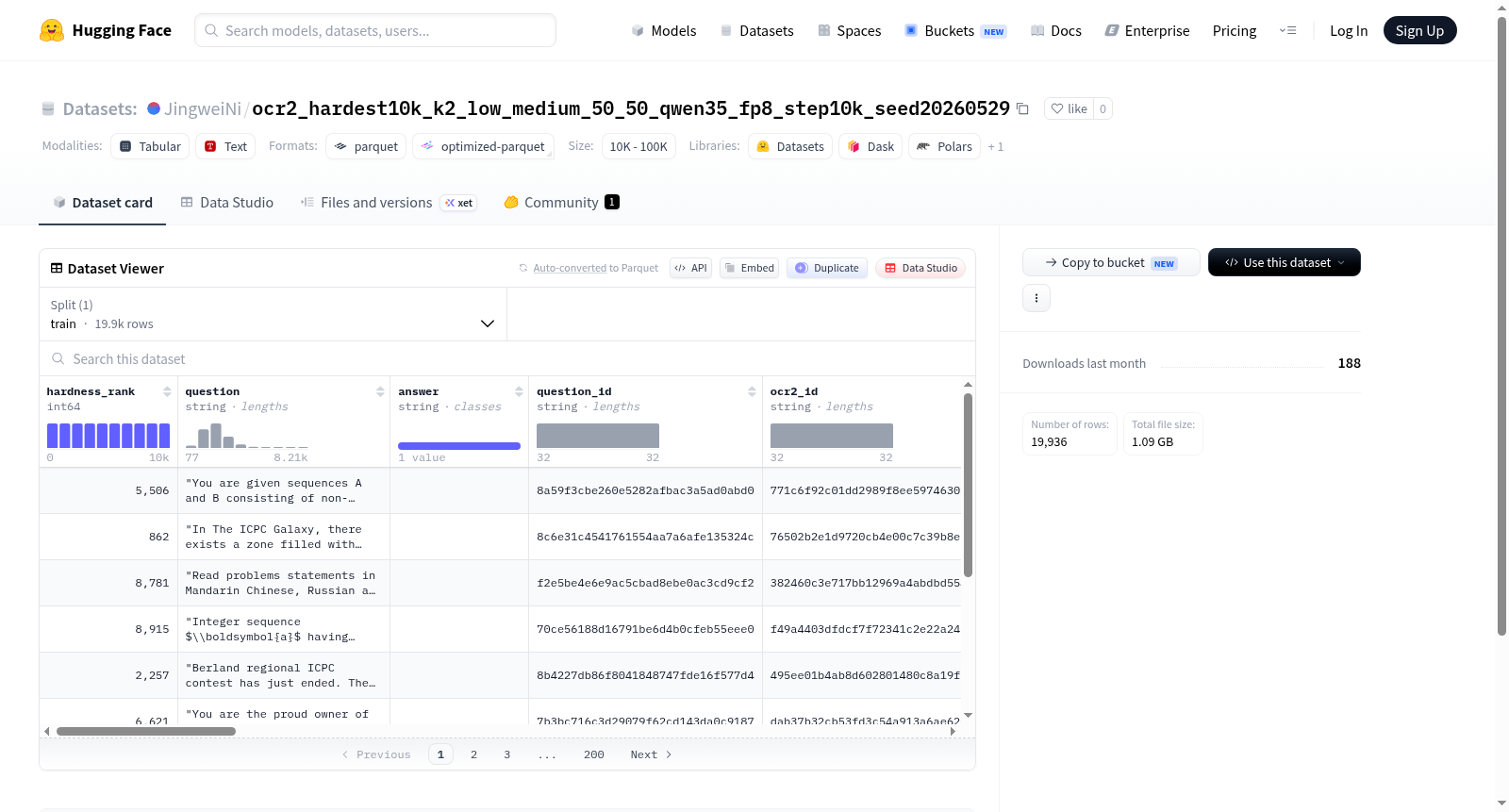Image resolution: width=1509 pixels, height=812 pixels.
Task: Go to page 2 of the dataset
Action: pos(473,754)
